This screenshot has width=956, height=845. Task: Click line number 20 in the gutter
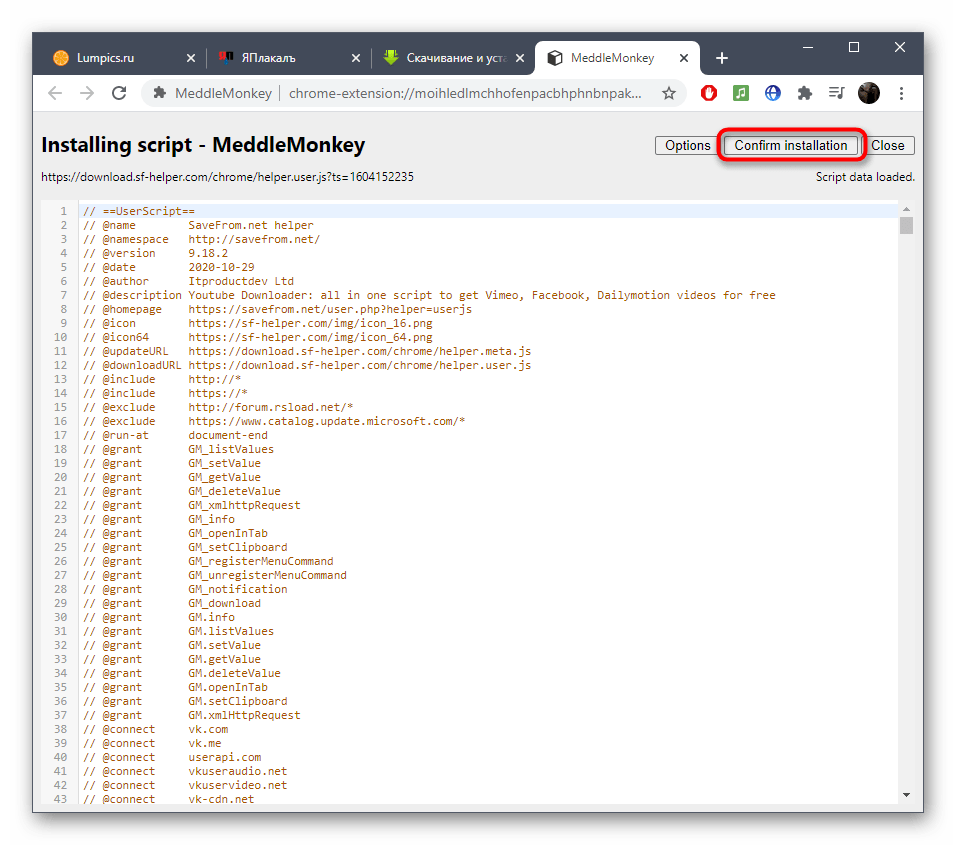pyautogui.click(x=60, y=477)
